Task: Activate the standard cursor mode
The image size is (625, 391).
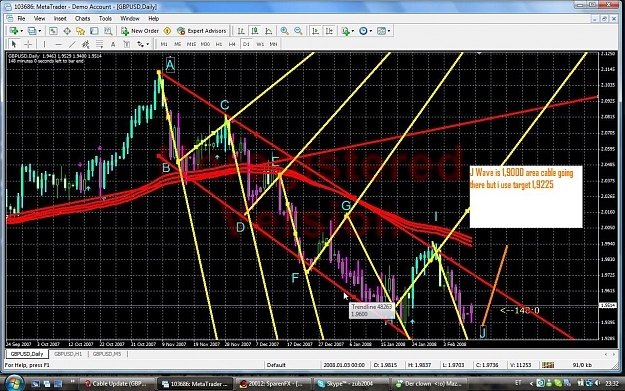Action: [14, 44]
